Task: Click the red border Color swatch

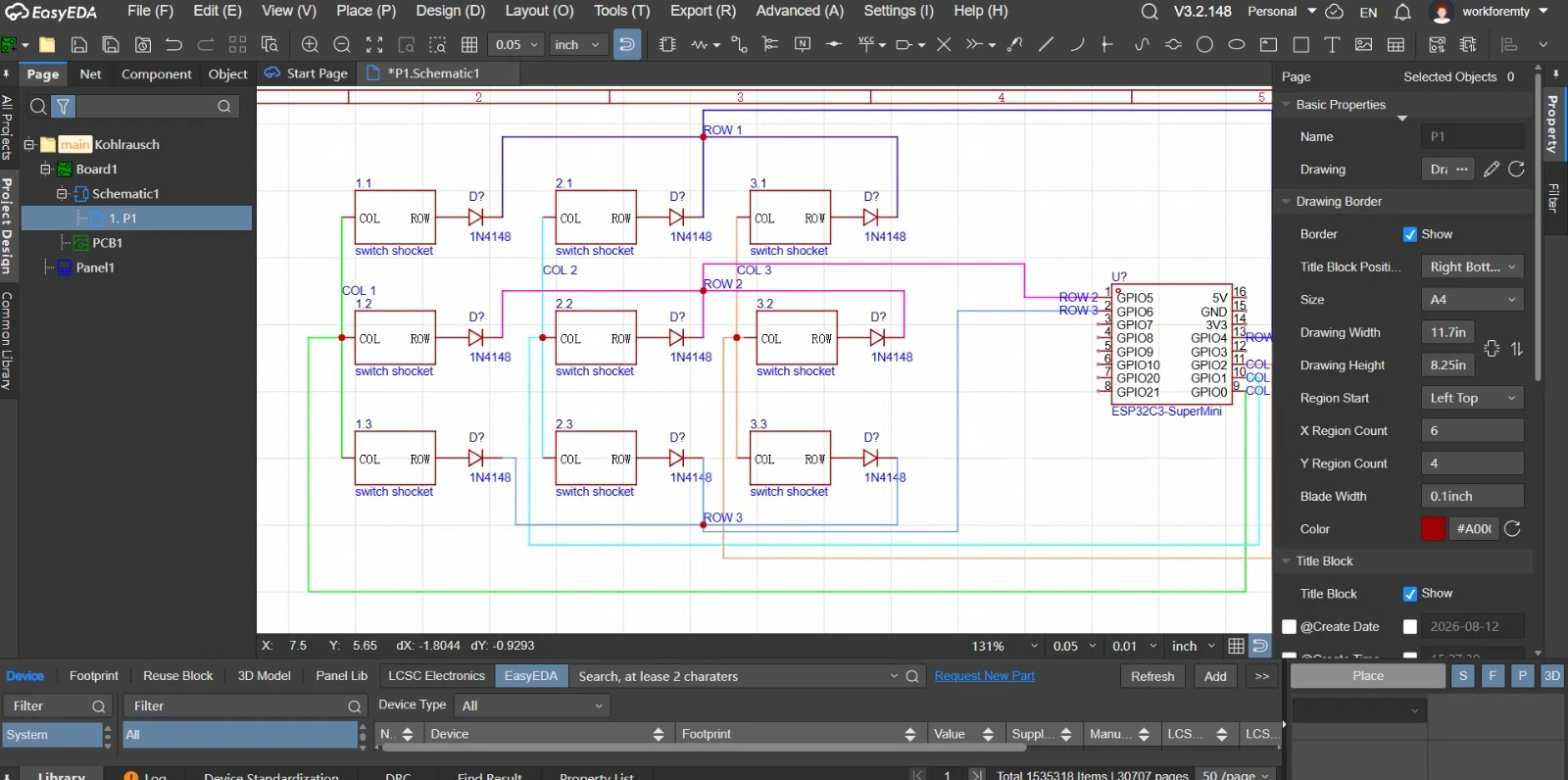Action: (1434, 529)
